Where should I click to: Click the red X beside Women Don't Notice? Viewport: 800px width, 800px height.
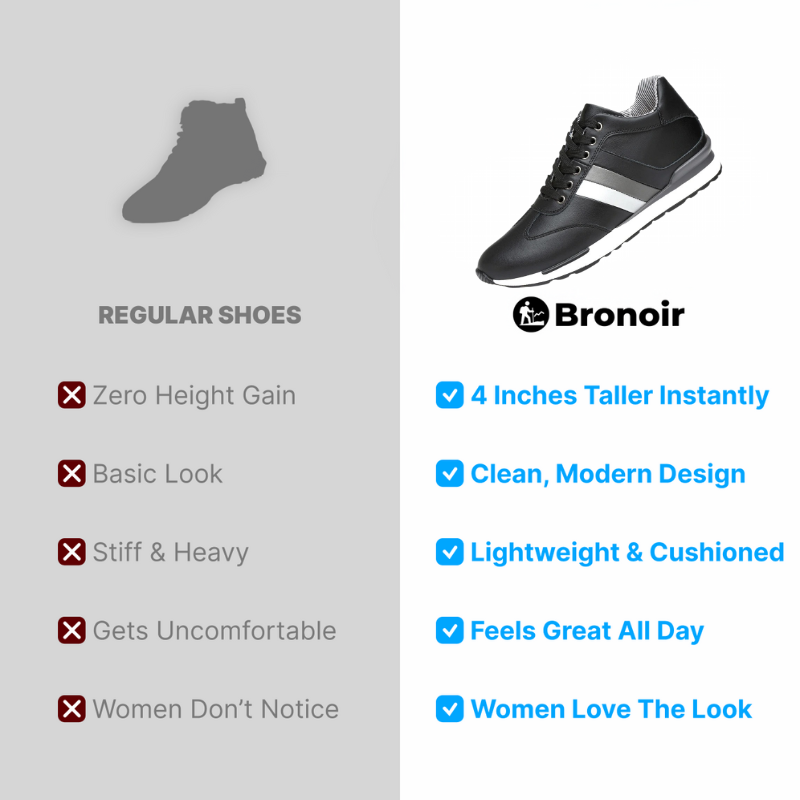[71, 709]
